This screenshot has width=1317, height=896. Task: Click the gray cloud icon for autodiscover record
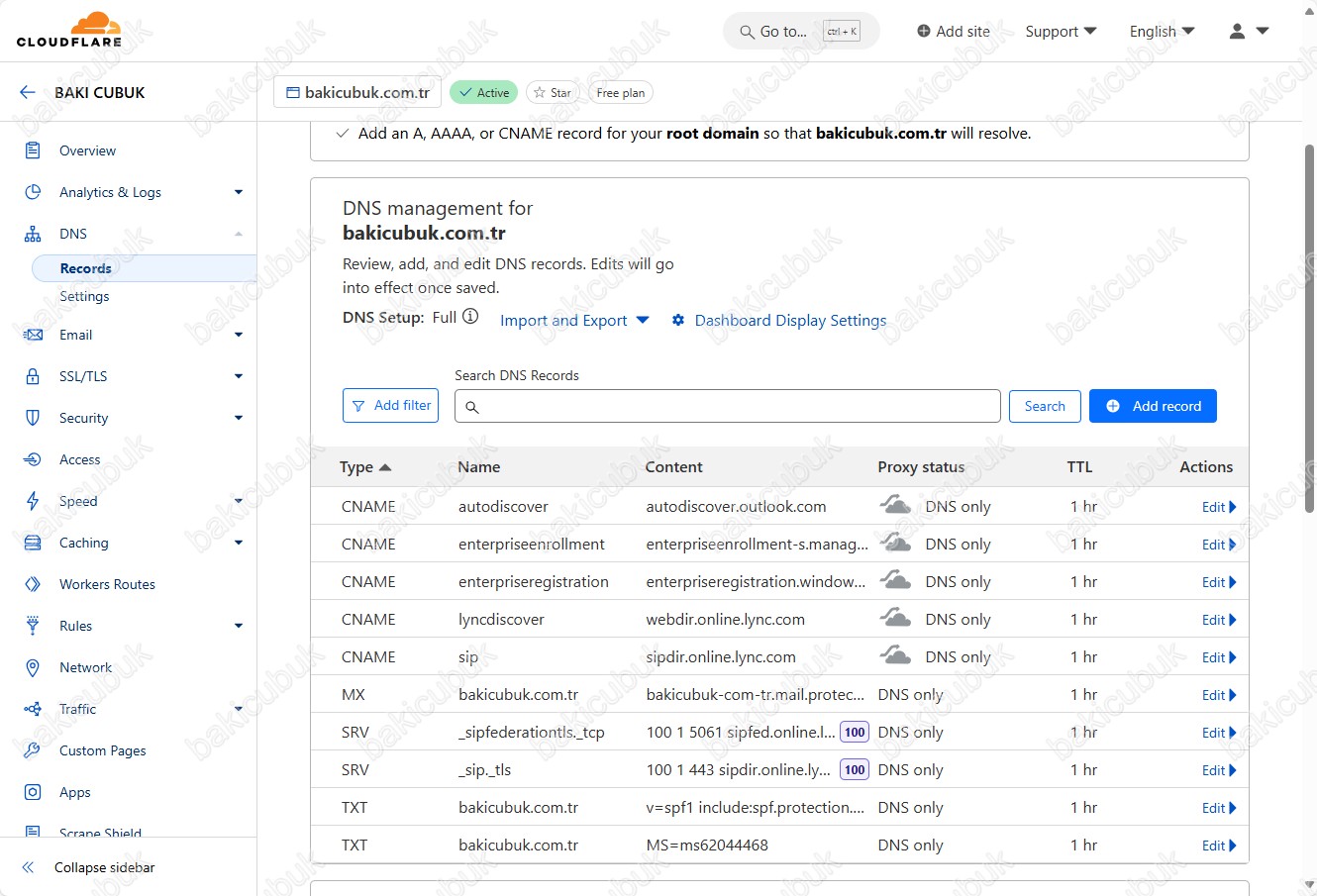(895, 506)
